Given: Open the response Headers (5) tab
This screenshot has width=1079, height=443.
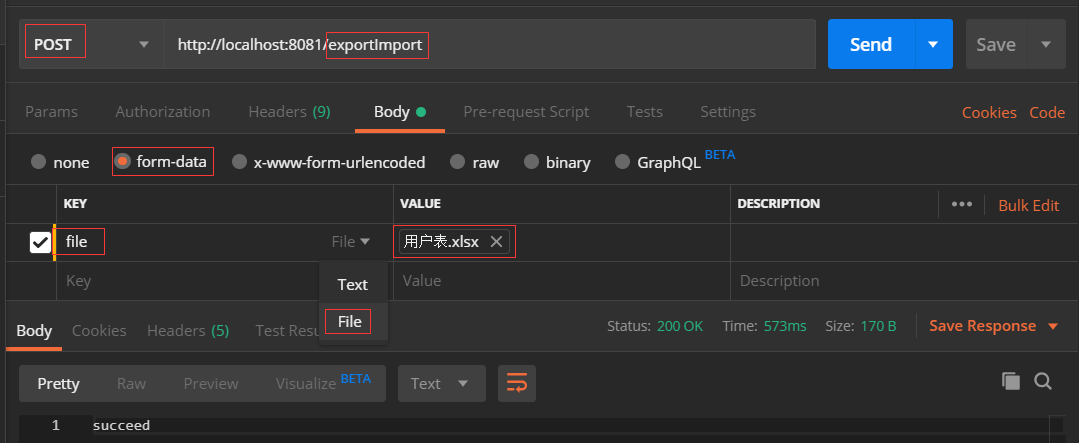Looking at the screenshot, I should (x=188, y=331).
